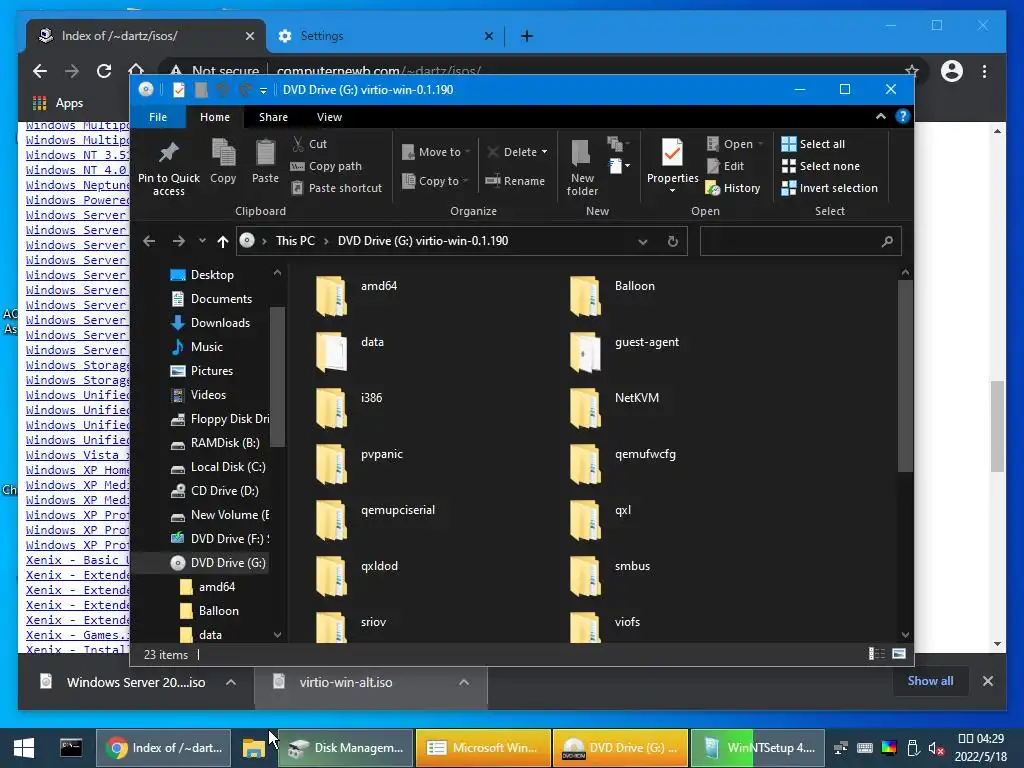Open a new Chrome tab
The width and height of the screenshot is (1024, 768).
[x=526, y=36]
